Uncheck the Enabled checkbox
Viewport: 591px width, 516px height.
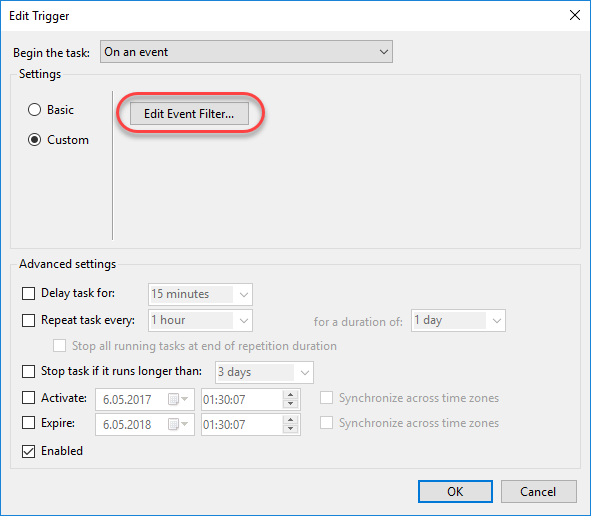(28, 451)
